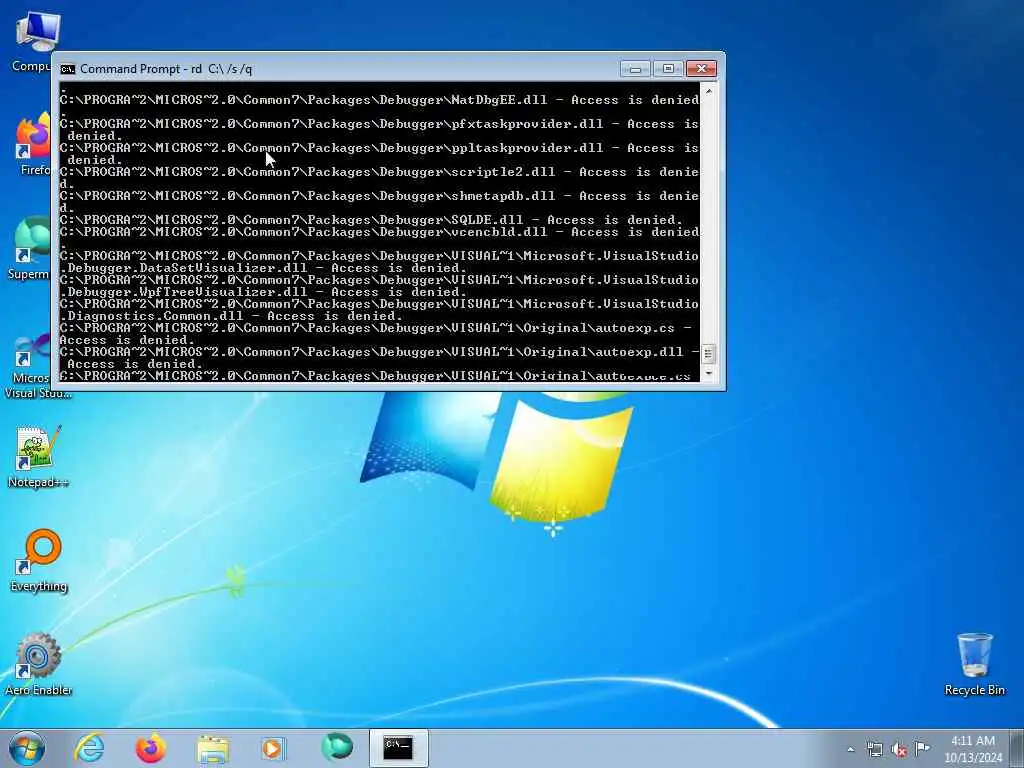Launch Internet Explorer from the taskbar
The width and height of the screenshot is (1024, 768).
click(89, 748)
